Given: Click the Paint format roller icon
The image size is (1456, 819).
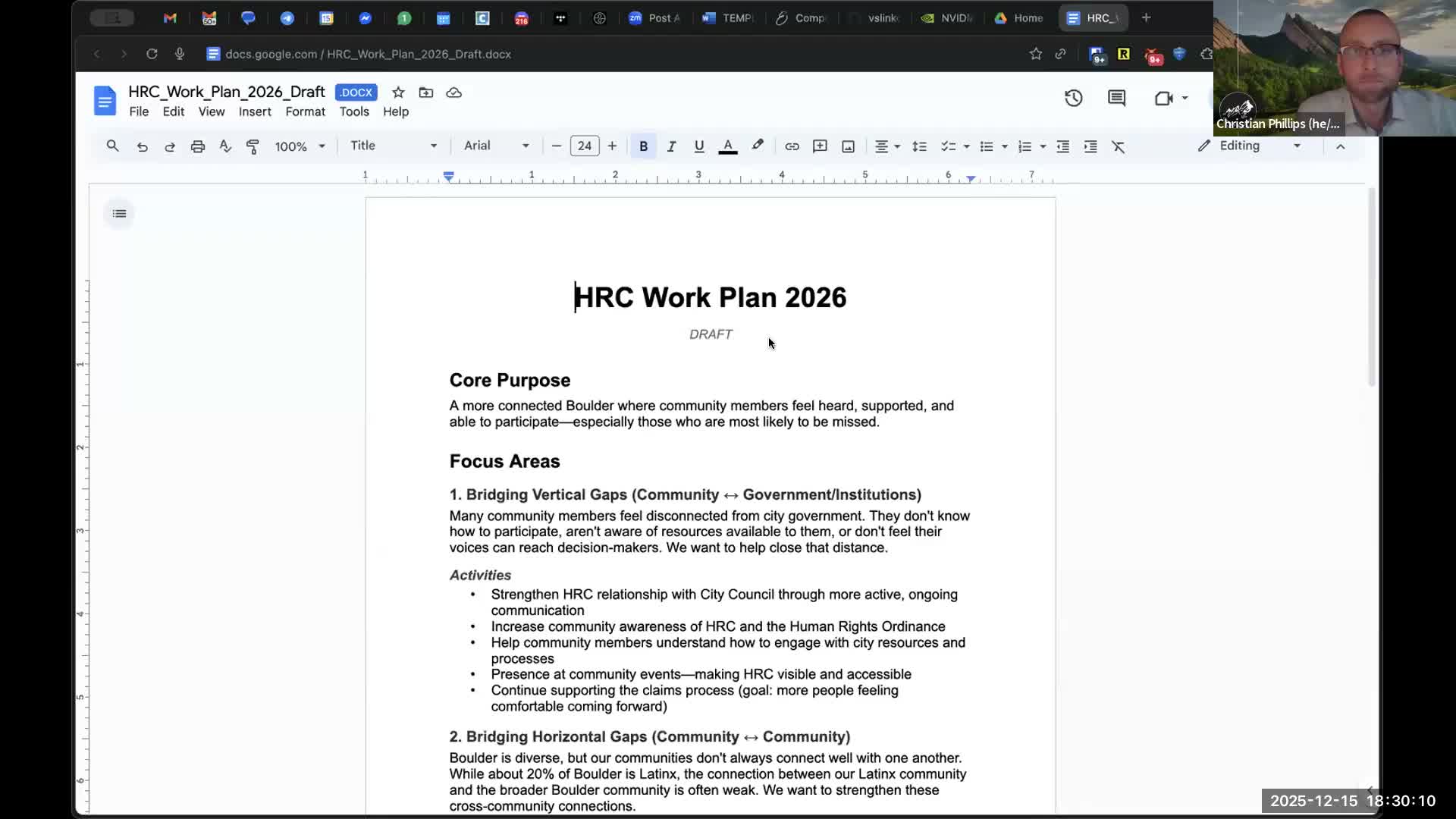Looking at the screenshot, I should click(253, 146).
